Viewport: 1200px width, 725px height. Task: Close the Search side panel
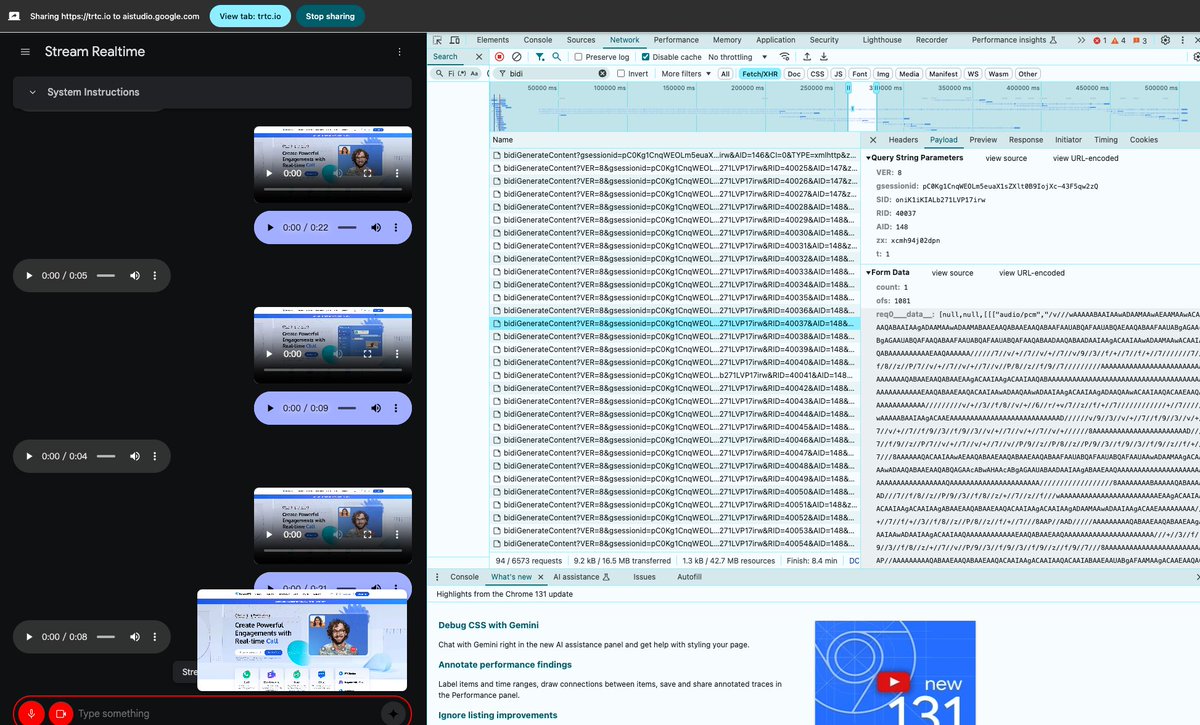pyautogui.click(x=478, y=57)
